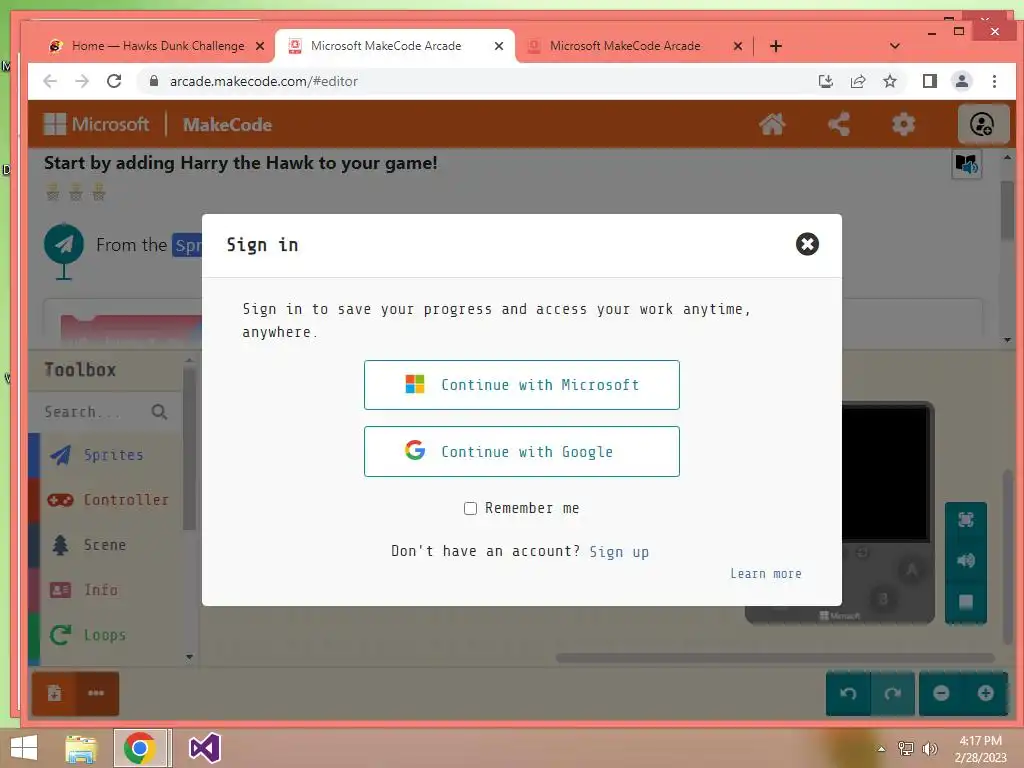1024x768 pixels.
Task: Click the Sprites highlighted word in tutorial
Action: pos(187,246)
